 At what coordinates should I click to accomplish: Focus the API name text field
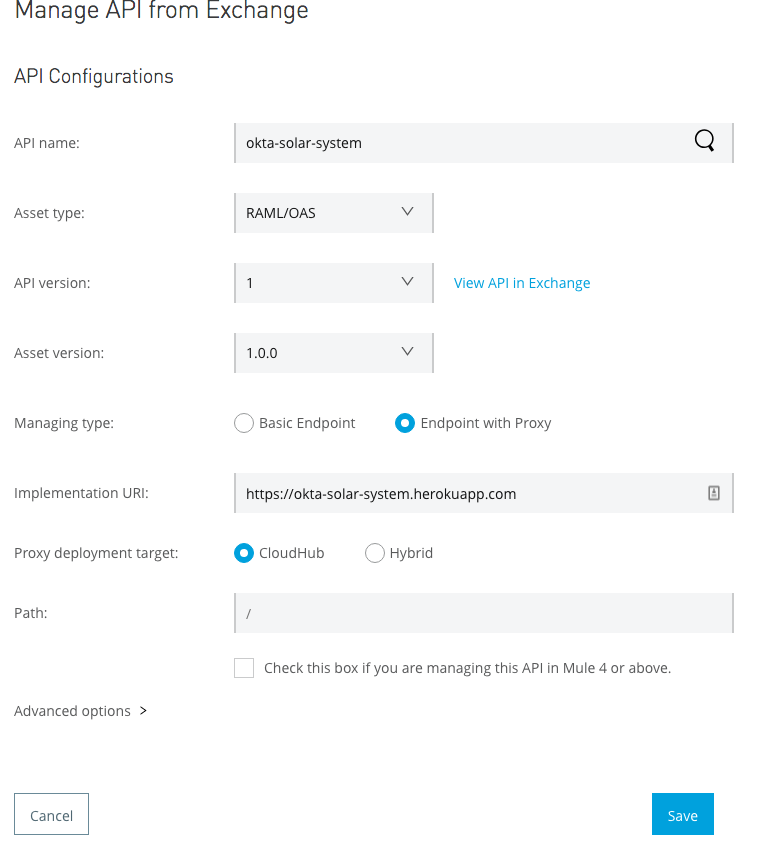(x=460, y=143)
